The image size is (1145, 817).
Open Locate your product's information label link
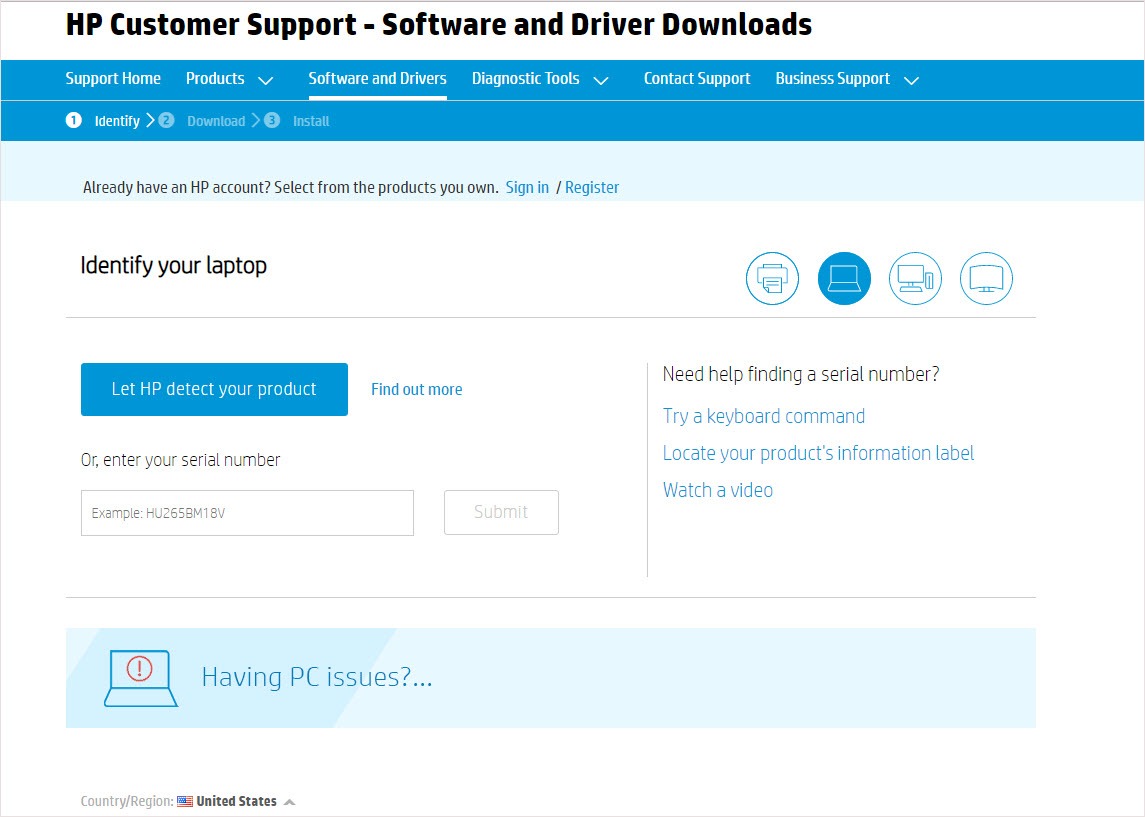point(819,453)
